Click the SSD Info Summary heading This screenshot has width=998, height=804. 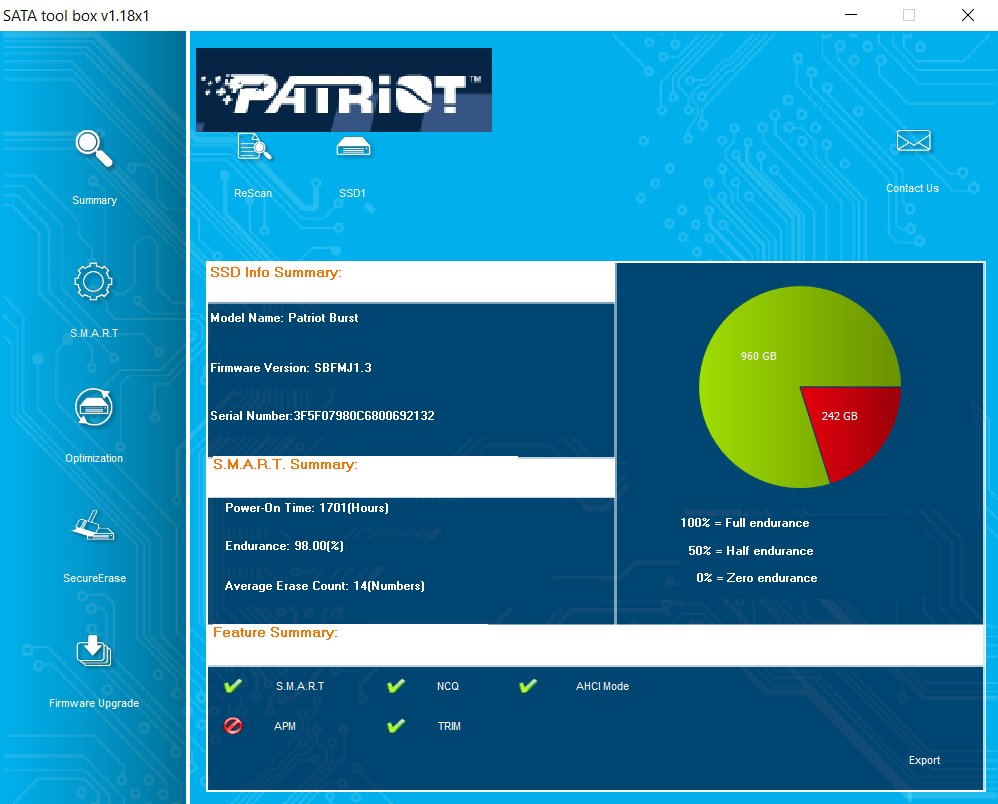point(276,272)
